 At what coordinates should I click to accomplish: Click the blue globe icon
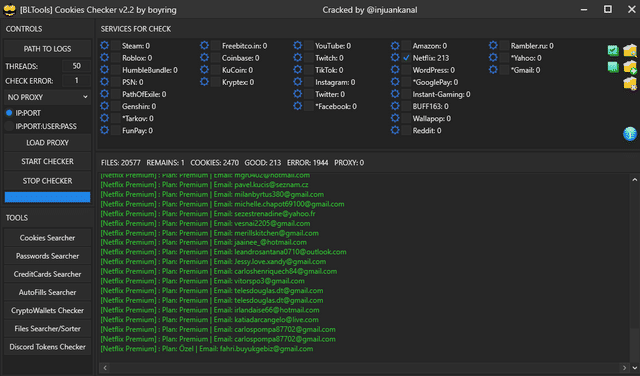[x=630, y=133]
